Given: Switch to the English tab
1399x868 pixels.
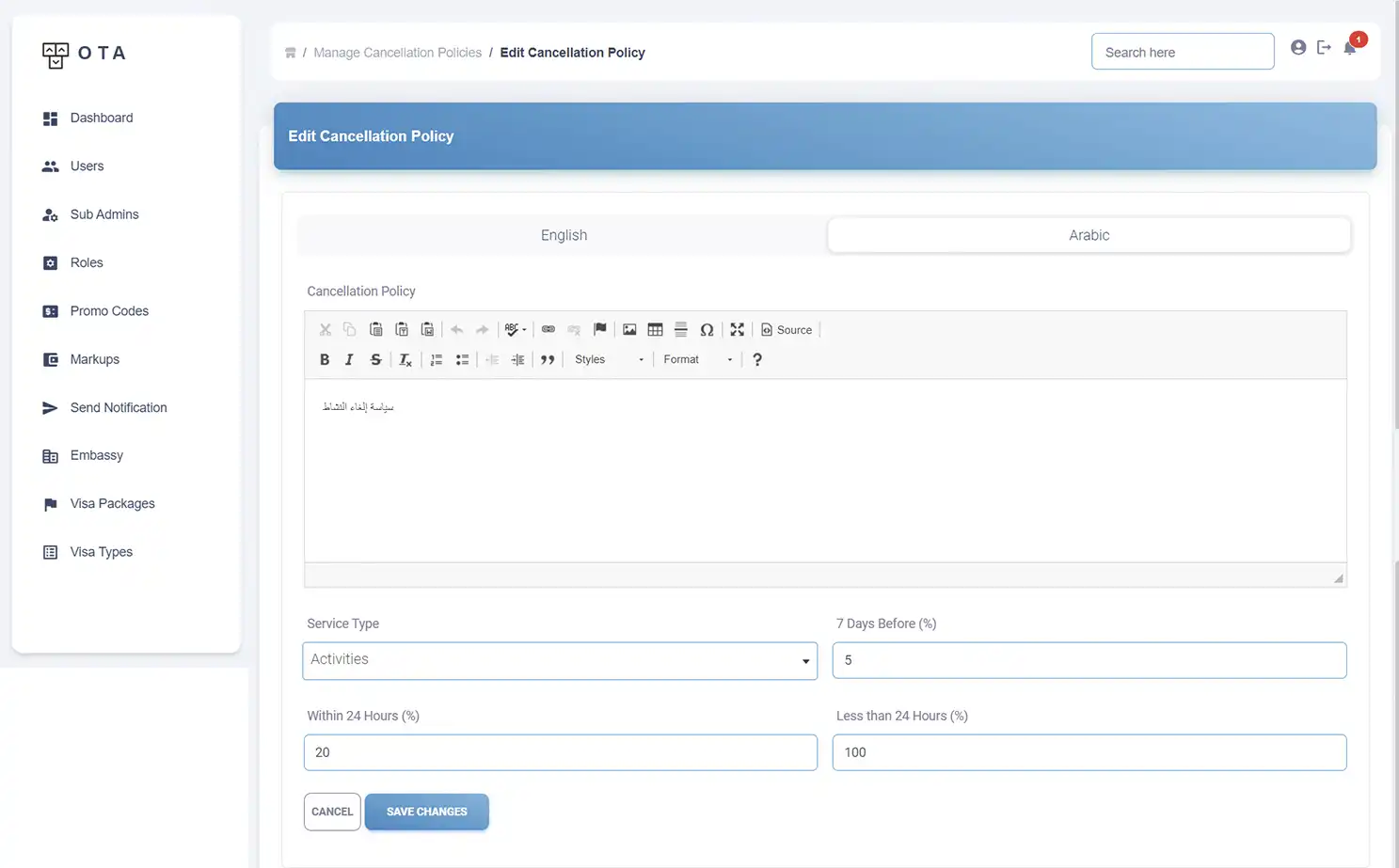Looking at the screenshot, I should [564, 235].
